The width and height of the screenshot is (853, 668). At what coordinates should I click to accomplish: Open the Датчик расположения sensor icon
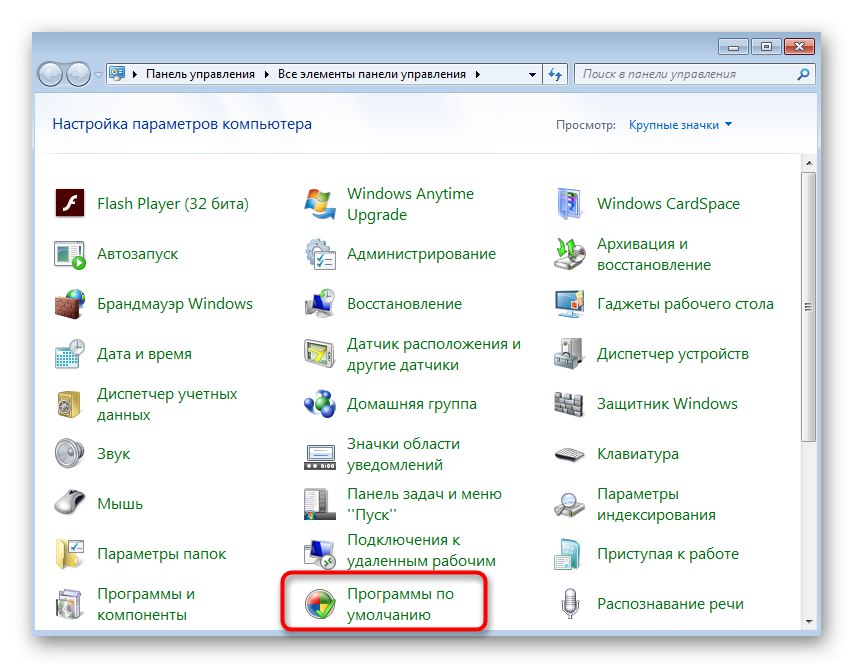(x=319, y=354)
